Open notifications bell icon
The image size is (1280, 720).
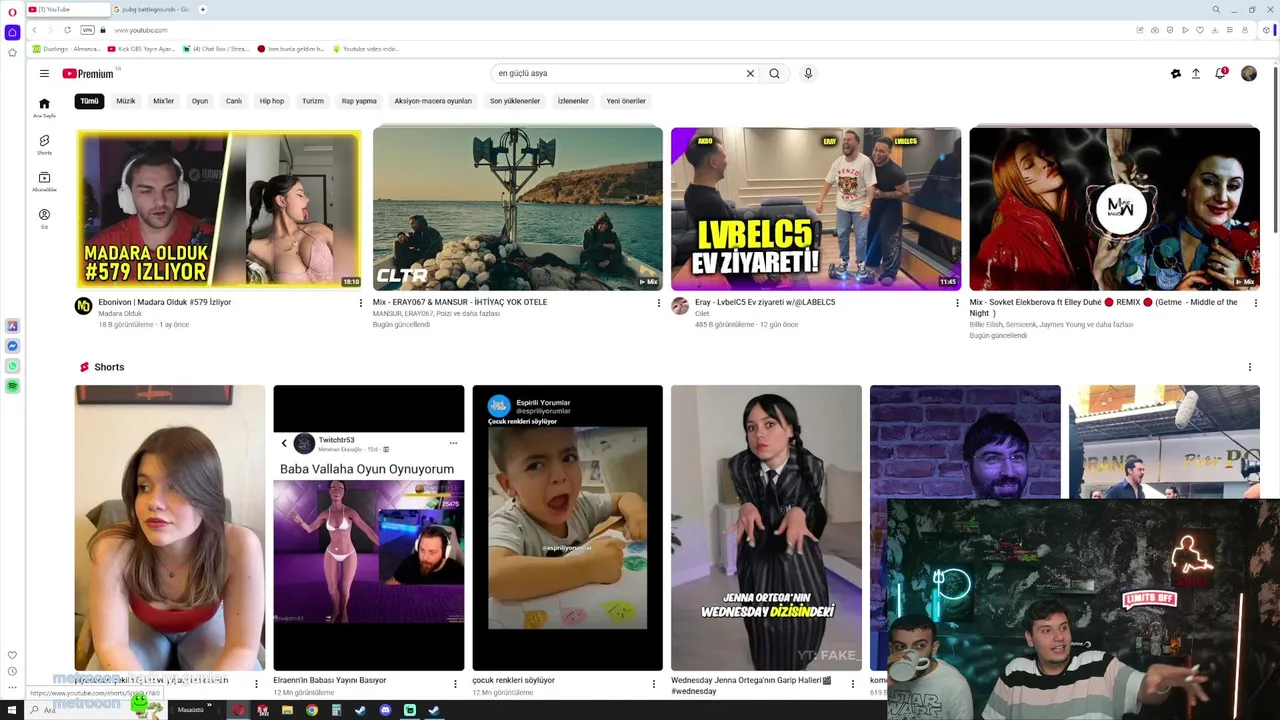click(x=1220, y=73)
